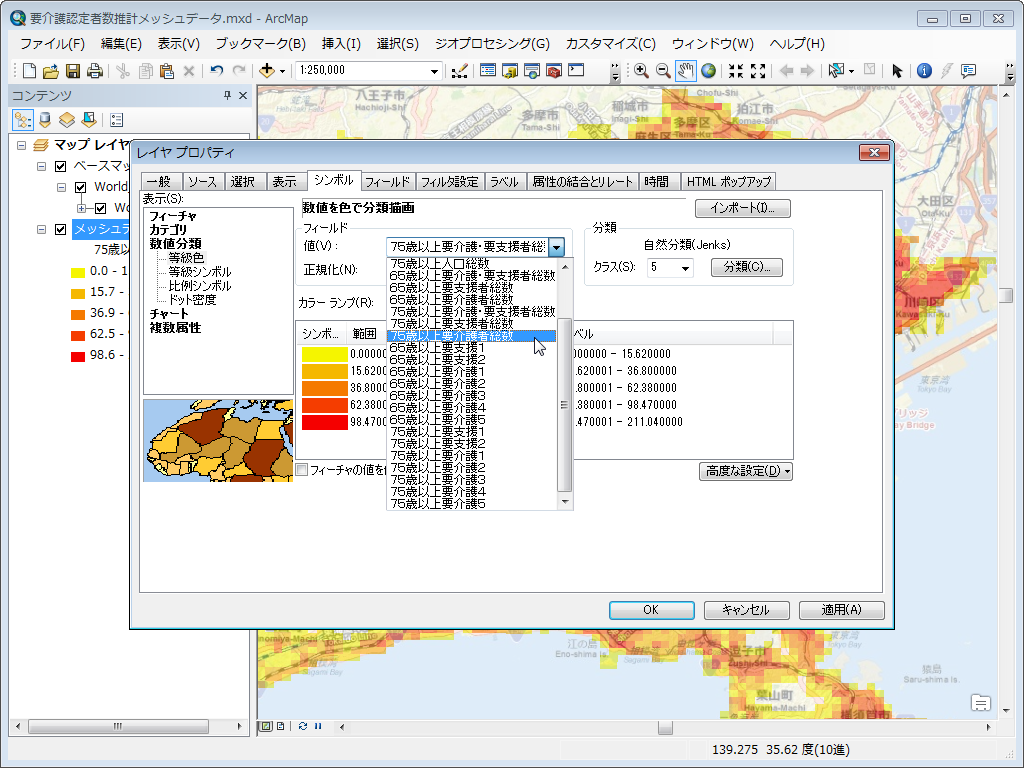
Task: Toggle the World group layer checkbox
Action: [81, 187]
